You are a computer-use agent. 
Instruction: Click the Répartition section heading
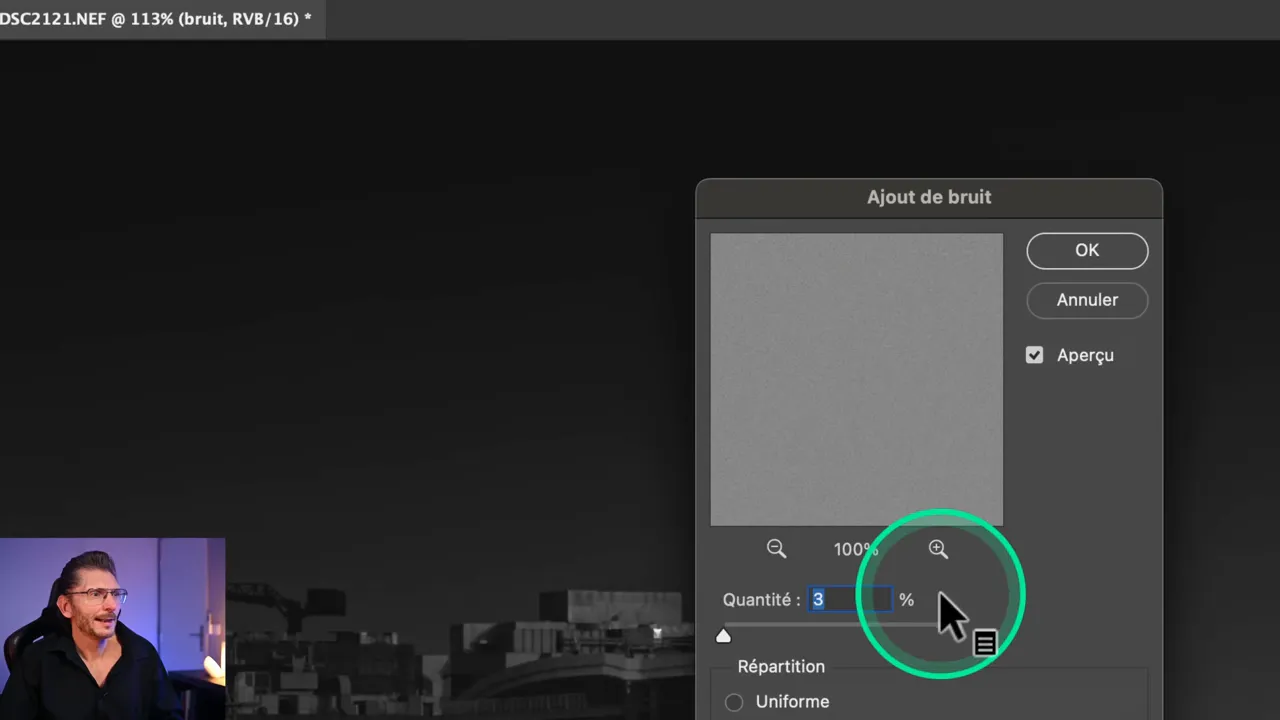point(781,666)
